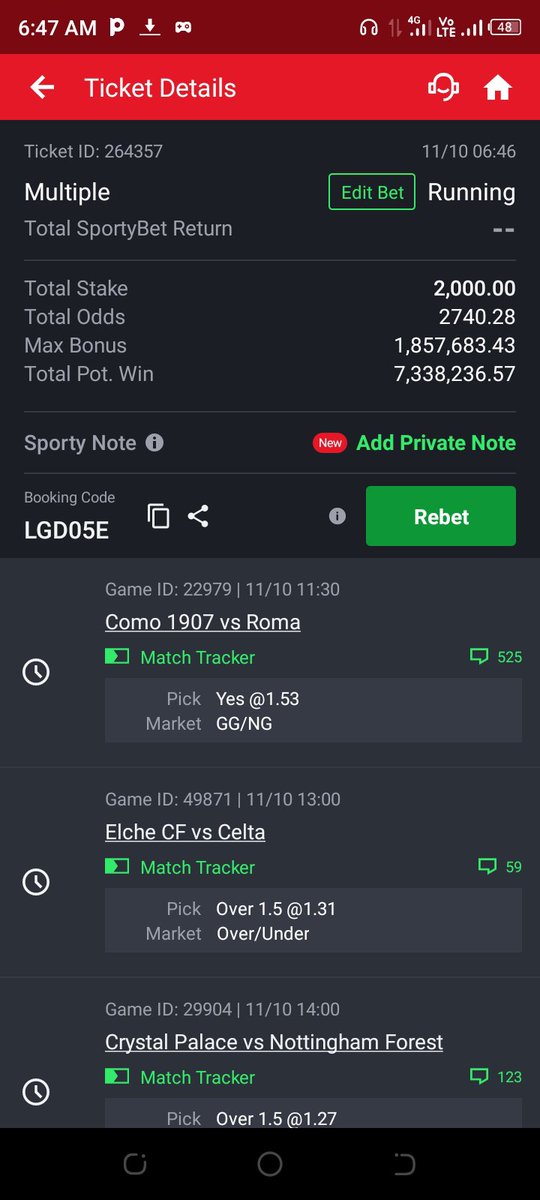
Task: Open Crystal Palace vs Nottingham Forest link
Action: pos(274,1042)
